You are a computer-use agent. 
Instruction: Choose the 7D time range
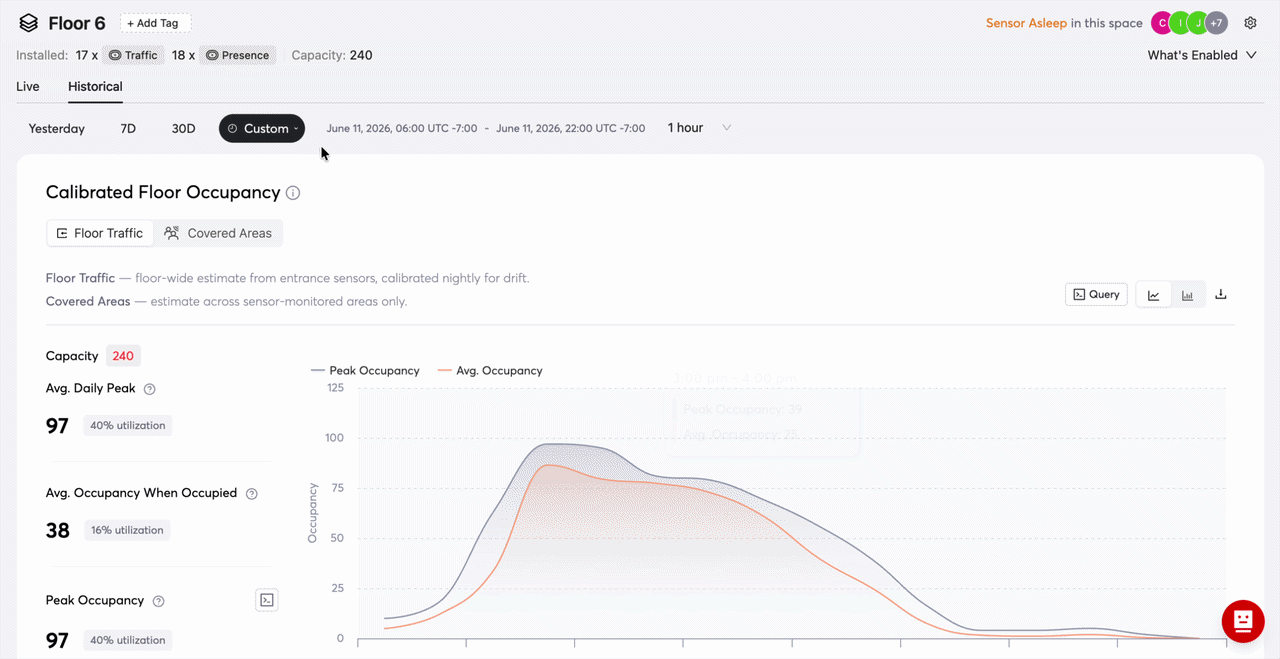[128, 128]
